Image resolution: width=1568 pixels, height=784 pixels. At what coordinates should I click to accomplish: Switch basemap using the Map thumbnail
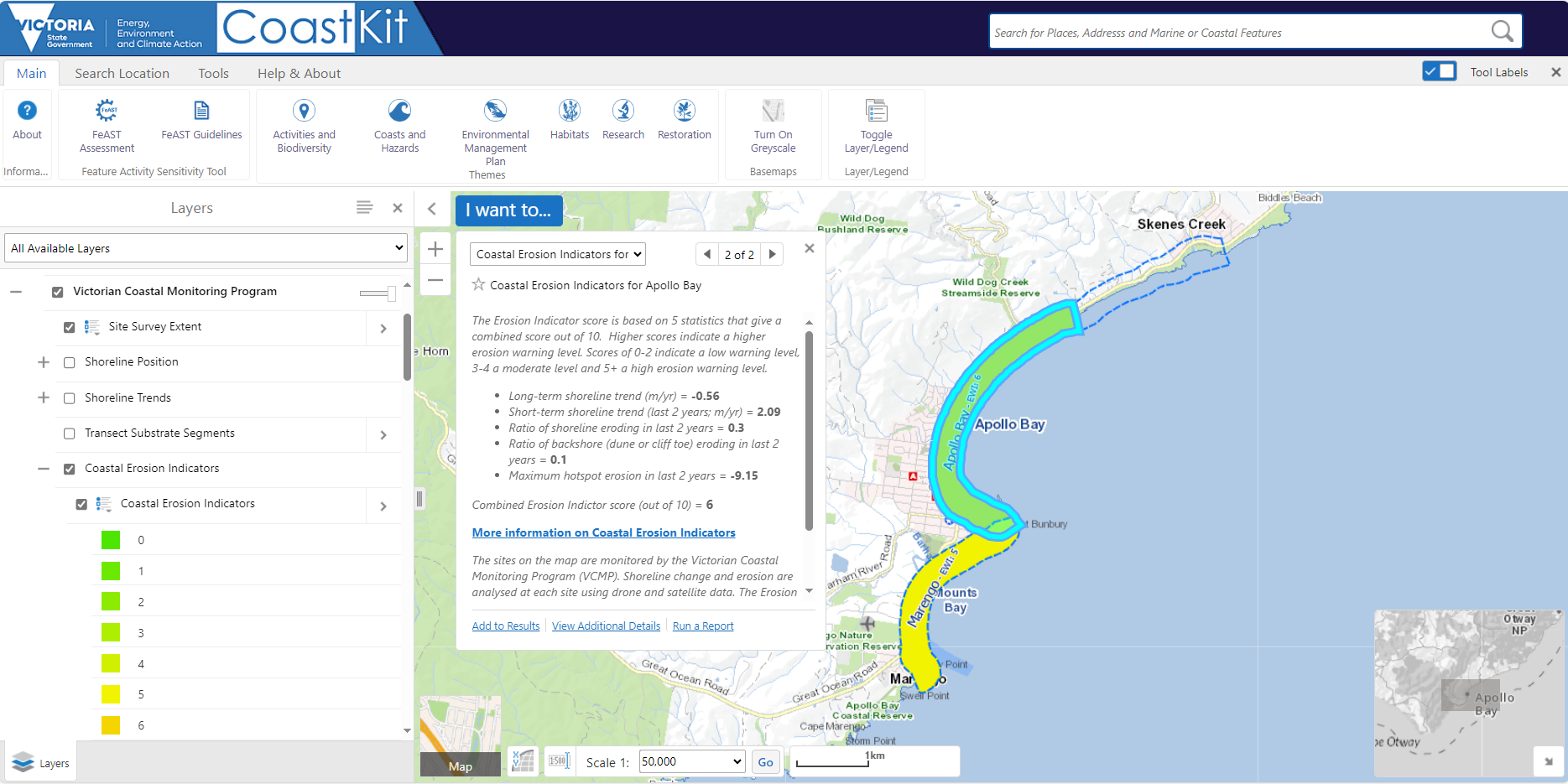click(x=461, y=736)
